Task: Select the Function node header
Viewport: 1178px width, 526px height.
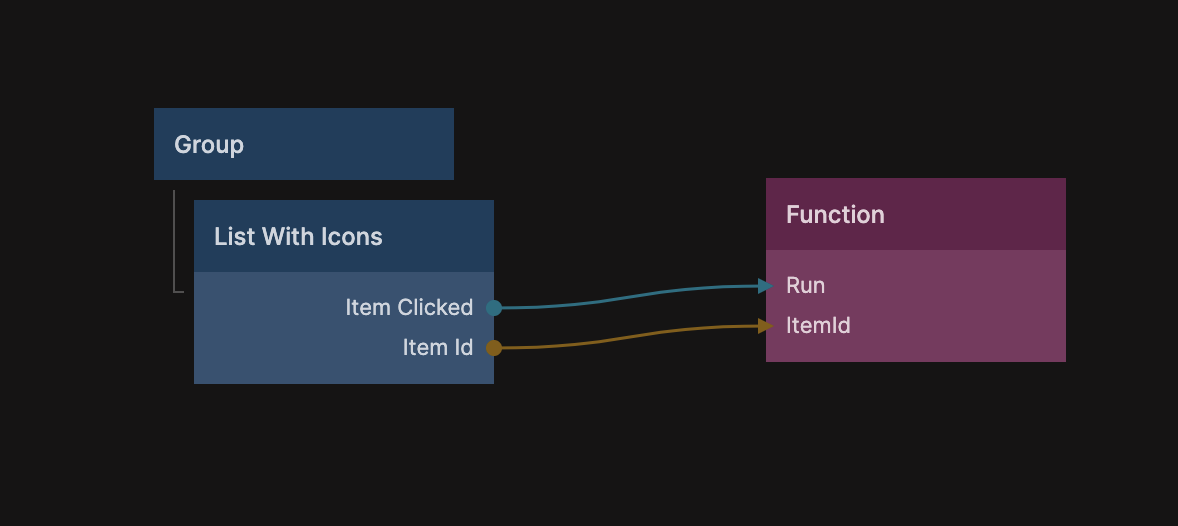Action: pos(915,214)
